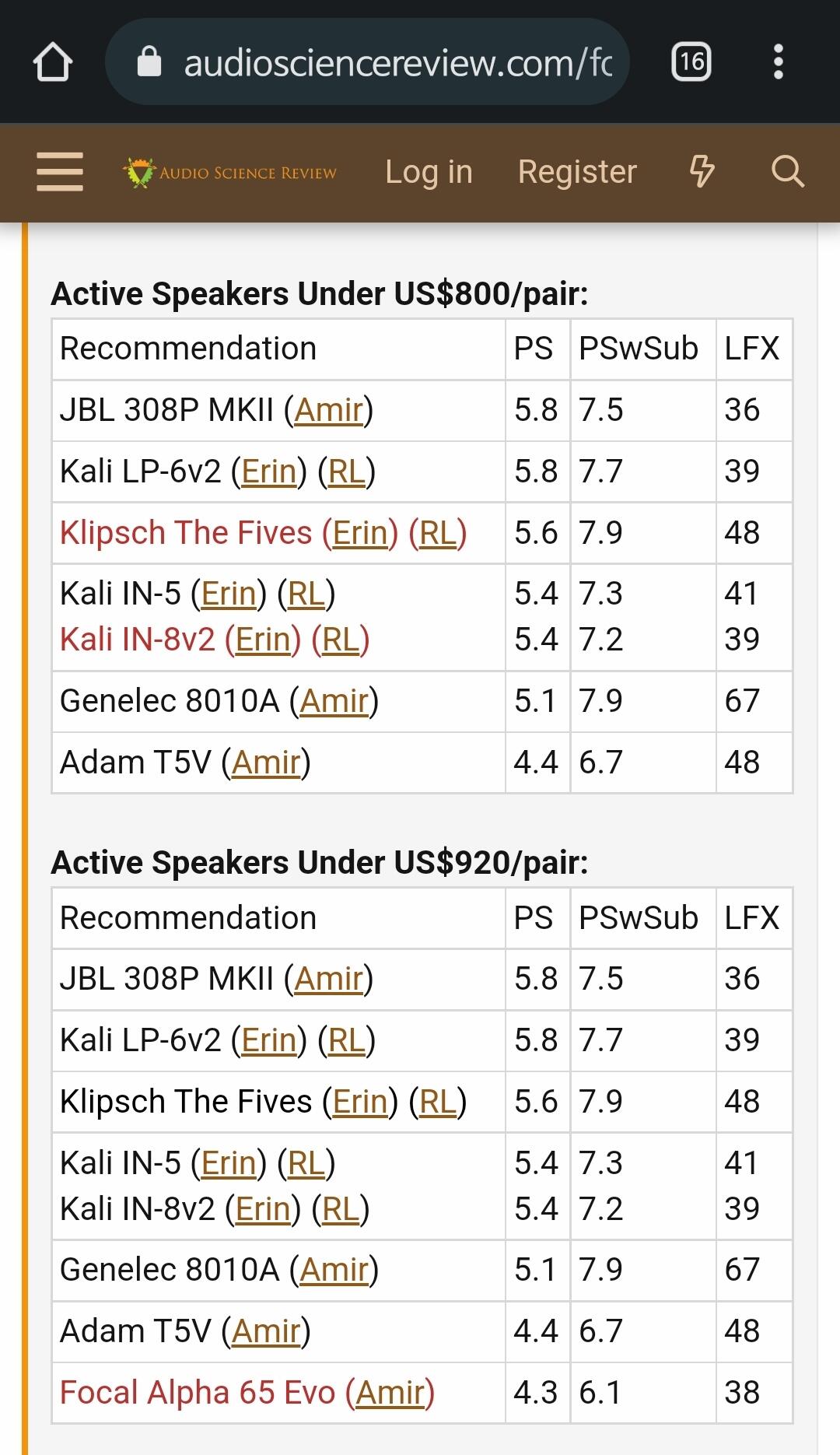The image size is (840, 1455).
Task: Open Amir's Genelec 8010A review in the Under US$800 table
Action: (334, 701)
